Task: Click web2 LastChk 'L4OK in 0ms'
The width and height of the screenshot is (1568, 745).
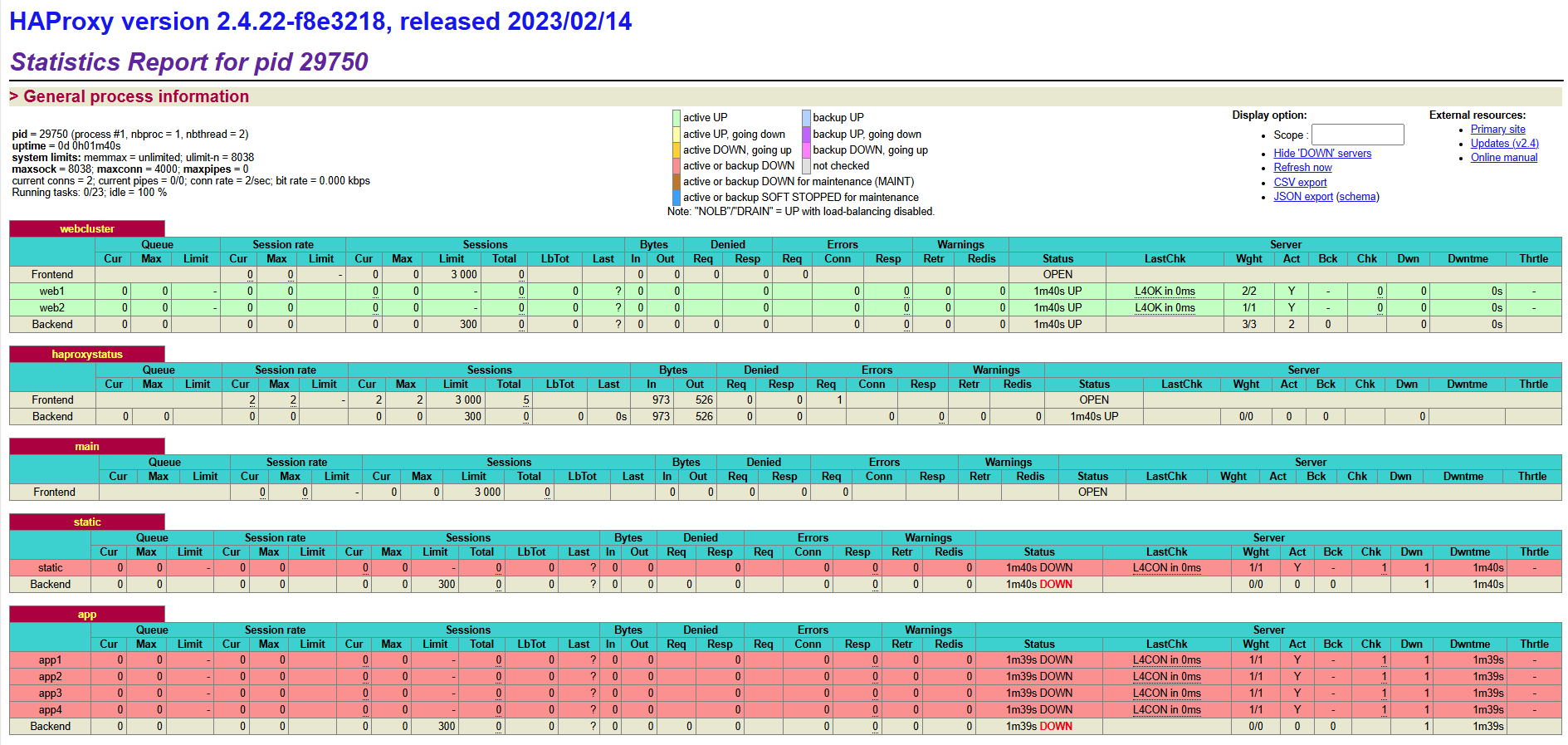Action: tap(1165, 307)
